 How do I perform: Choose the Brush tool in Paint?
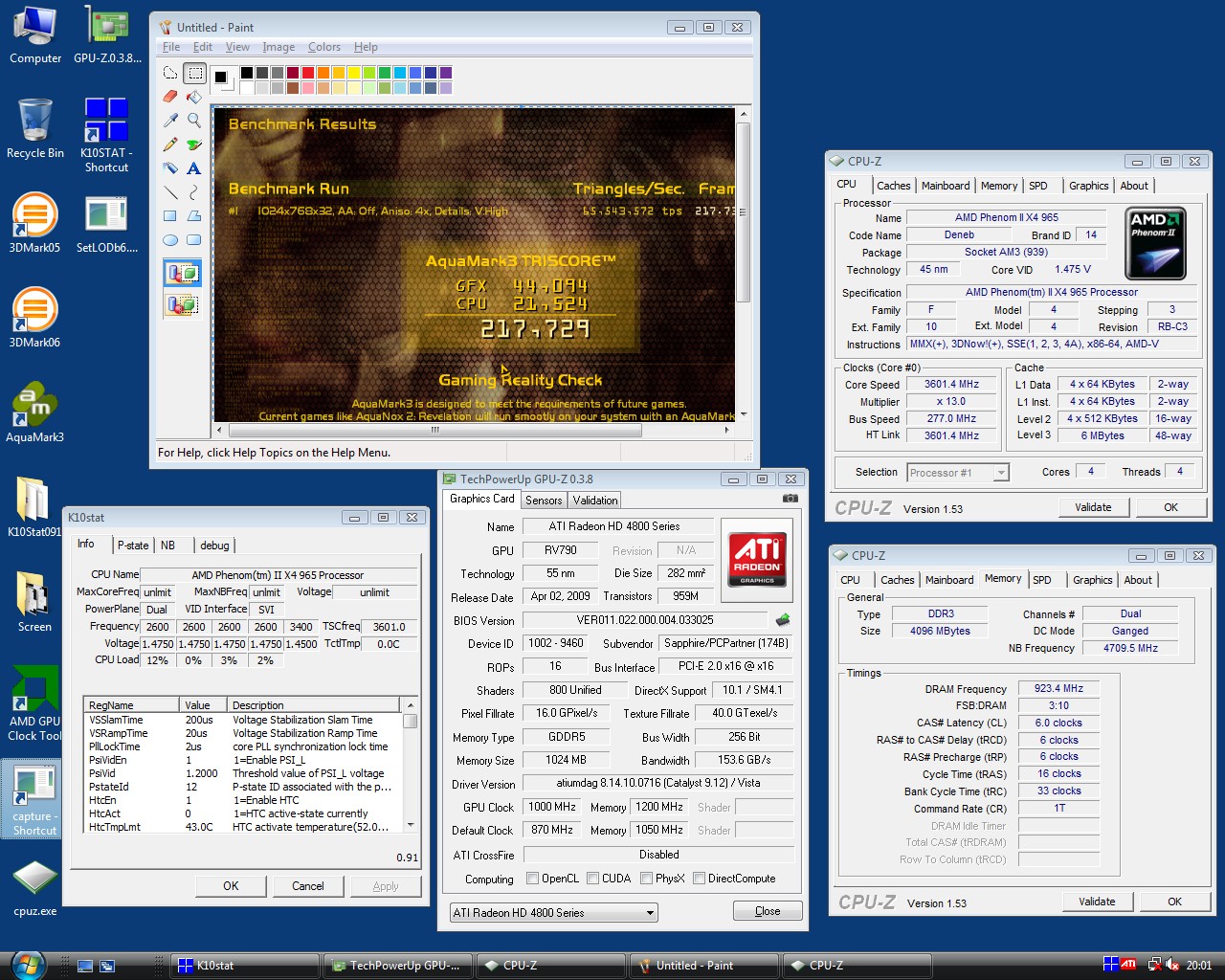[194, 145]
